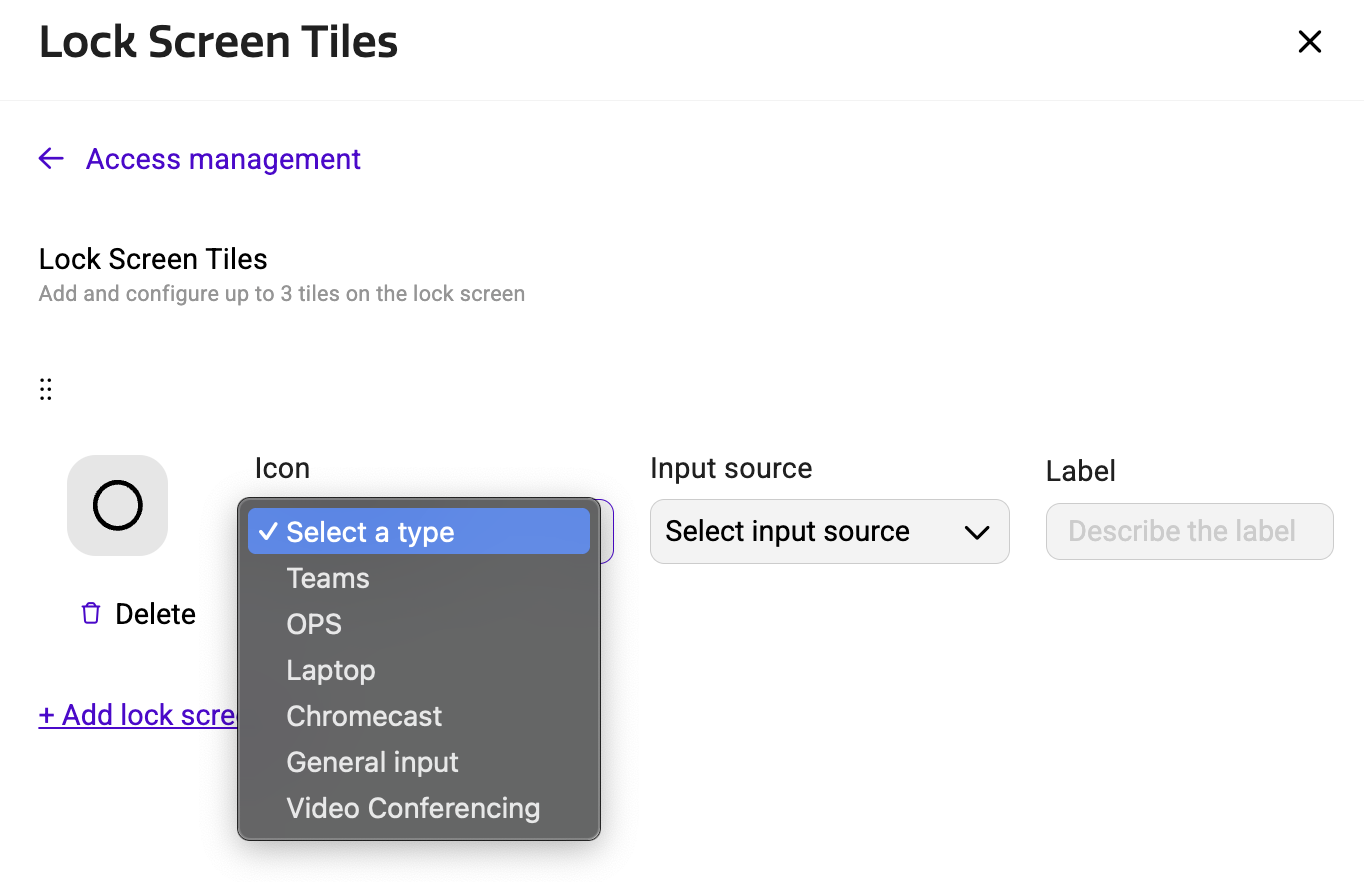Viewport: 1364px width, 882px height.
Task: Click the trash can icon
Action: (x=91, y=614)
